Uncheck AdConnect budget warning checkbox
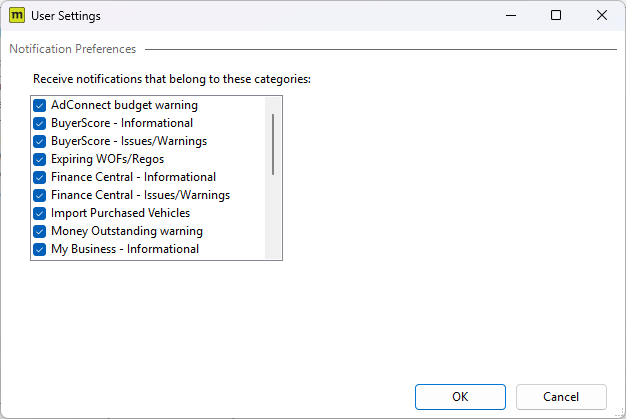This screenshot has height=419, width=626. [x=40, y=105]
